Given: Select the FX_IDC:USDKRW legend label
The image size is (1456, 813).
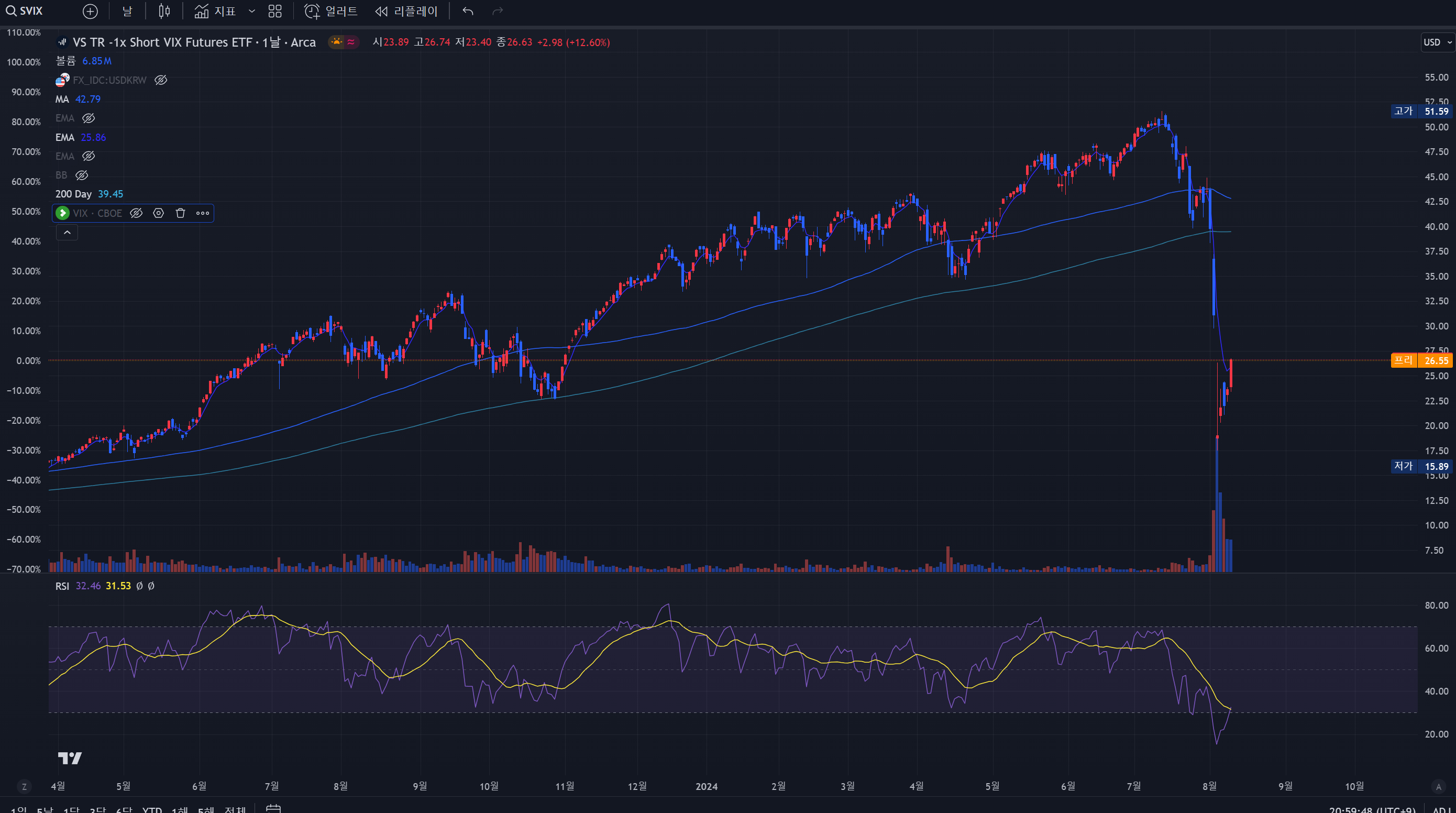Looking at the screenshot, I should (109, 80).
